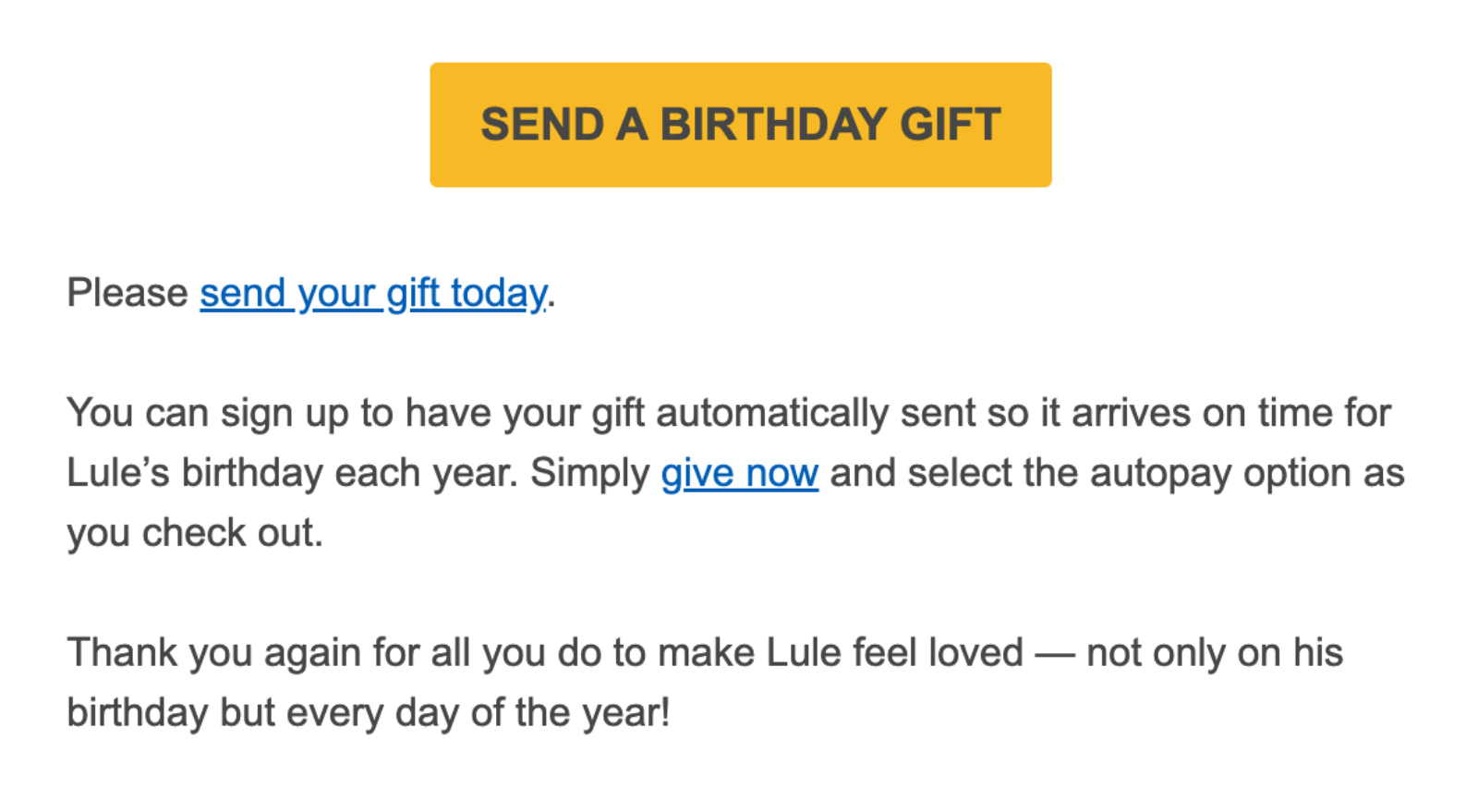This screenshot has height=812, width=1478.
Task: Click the word 'GIFT' on the yellow button
Action: [951, 125]
